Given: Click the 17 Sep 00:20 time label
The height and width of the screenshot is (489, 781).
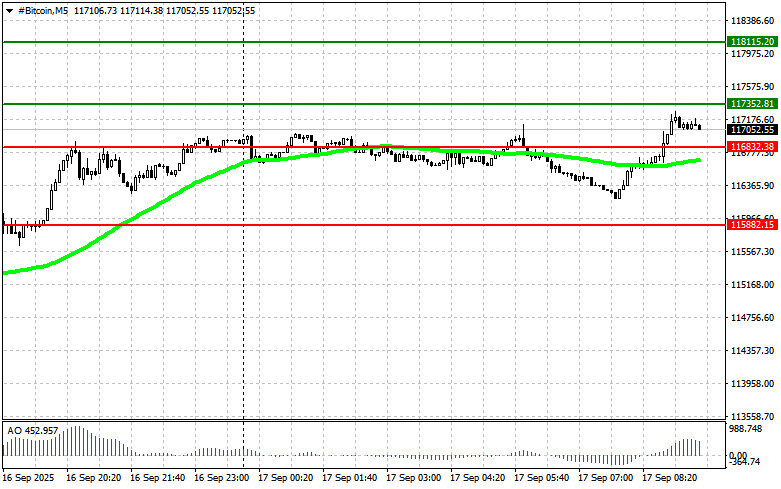Looking at the screenshot, I should point(287,479).
